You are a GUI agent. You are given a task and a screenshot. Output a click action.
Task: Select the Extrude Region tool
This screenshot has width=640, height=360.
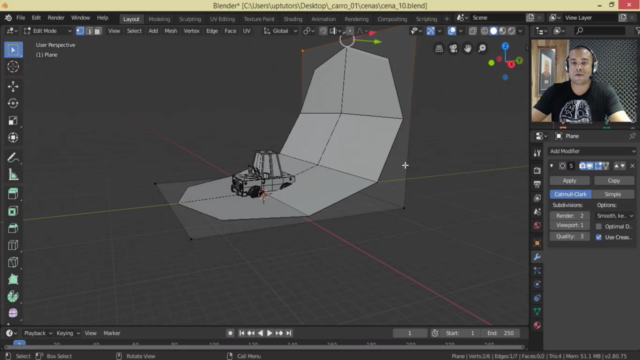(x=13, y=194)
